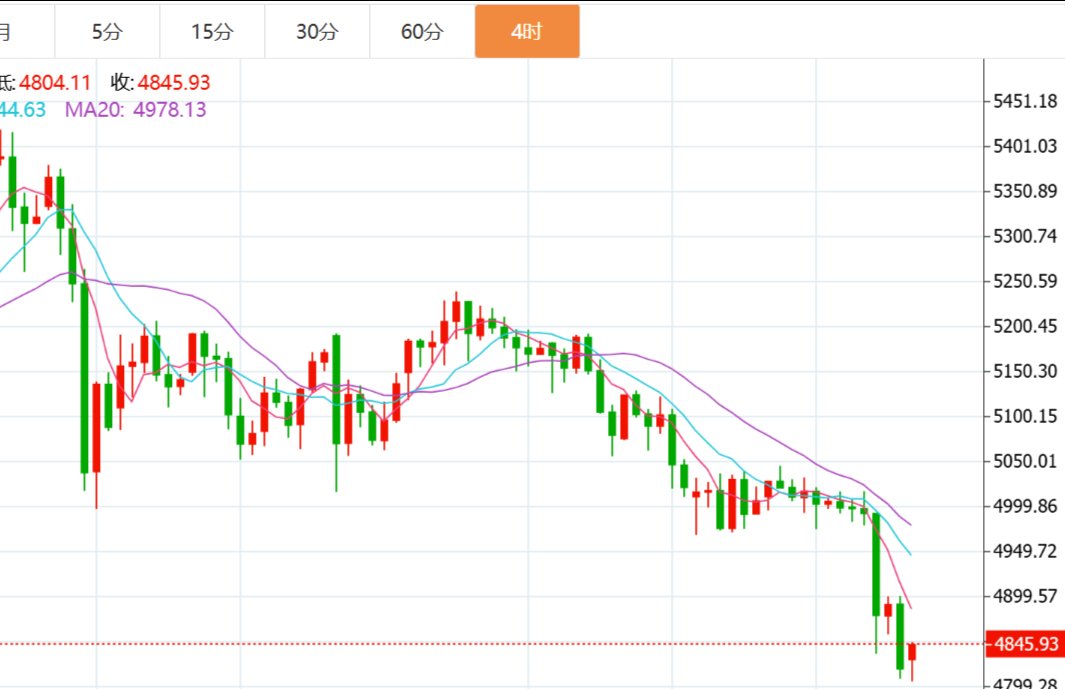The image size is (1065, 689).
Task: Click the red 4845.93 current price tag
Action: coord(1025,644)
